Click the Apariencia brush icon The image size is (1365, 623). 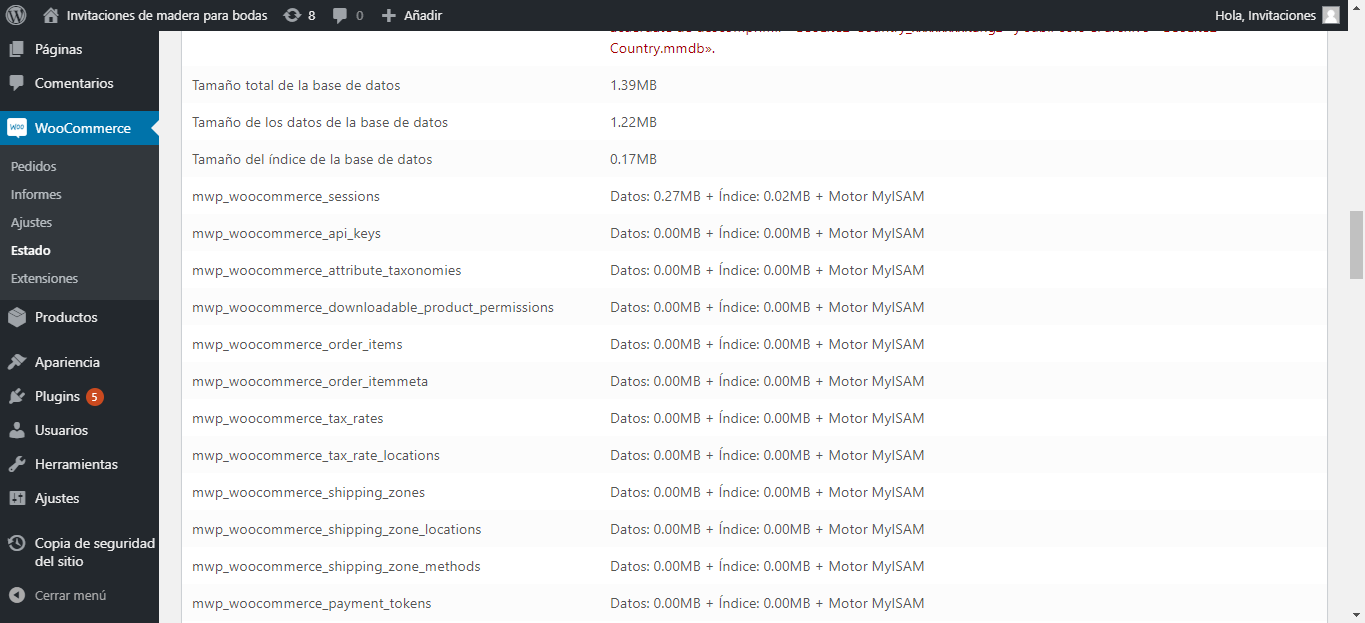pyautogui.click(x=17, y=362)
